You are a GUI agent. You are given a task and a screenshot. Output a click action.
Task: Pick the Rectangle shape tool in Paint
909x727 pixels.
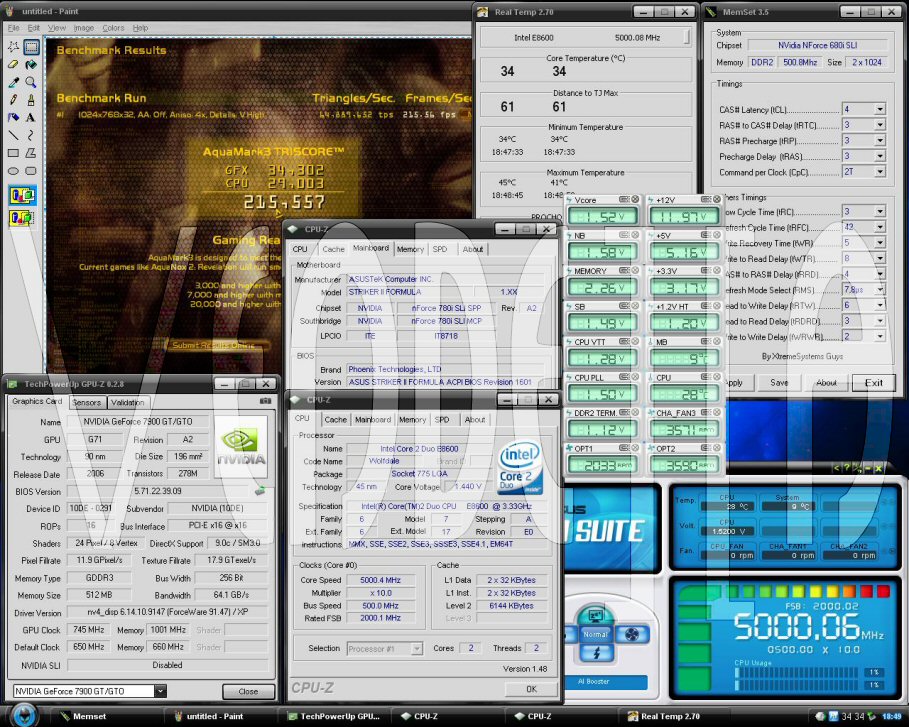click(x=13, y=153)
